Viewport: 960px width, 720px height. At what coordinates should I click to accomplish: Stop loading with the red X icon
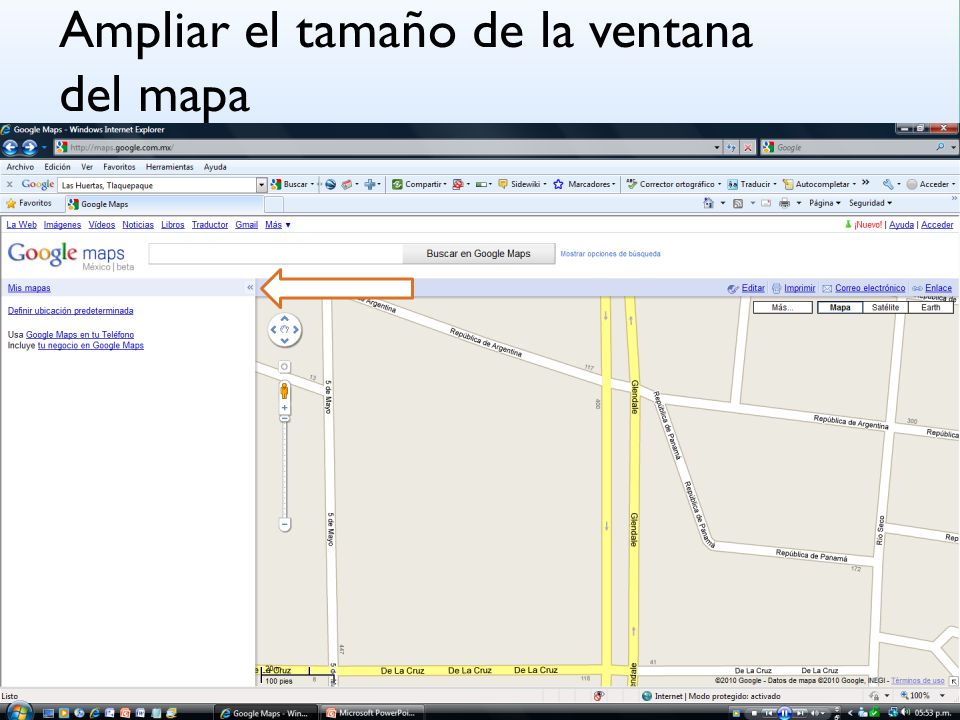click(x=748, y=148)
